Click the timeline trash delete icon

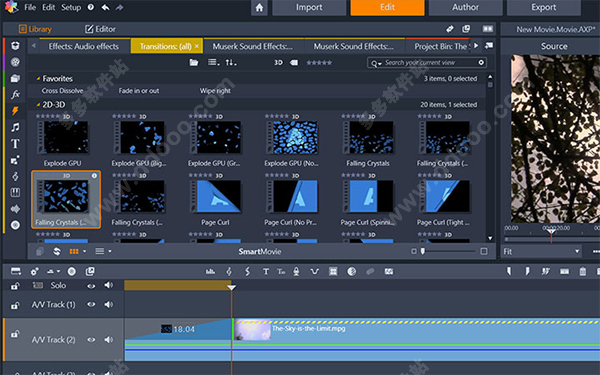tap(582, 271)
